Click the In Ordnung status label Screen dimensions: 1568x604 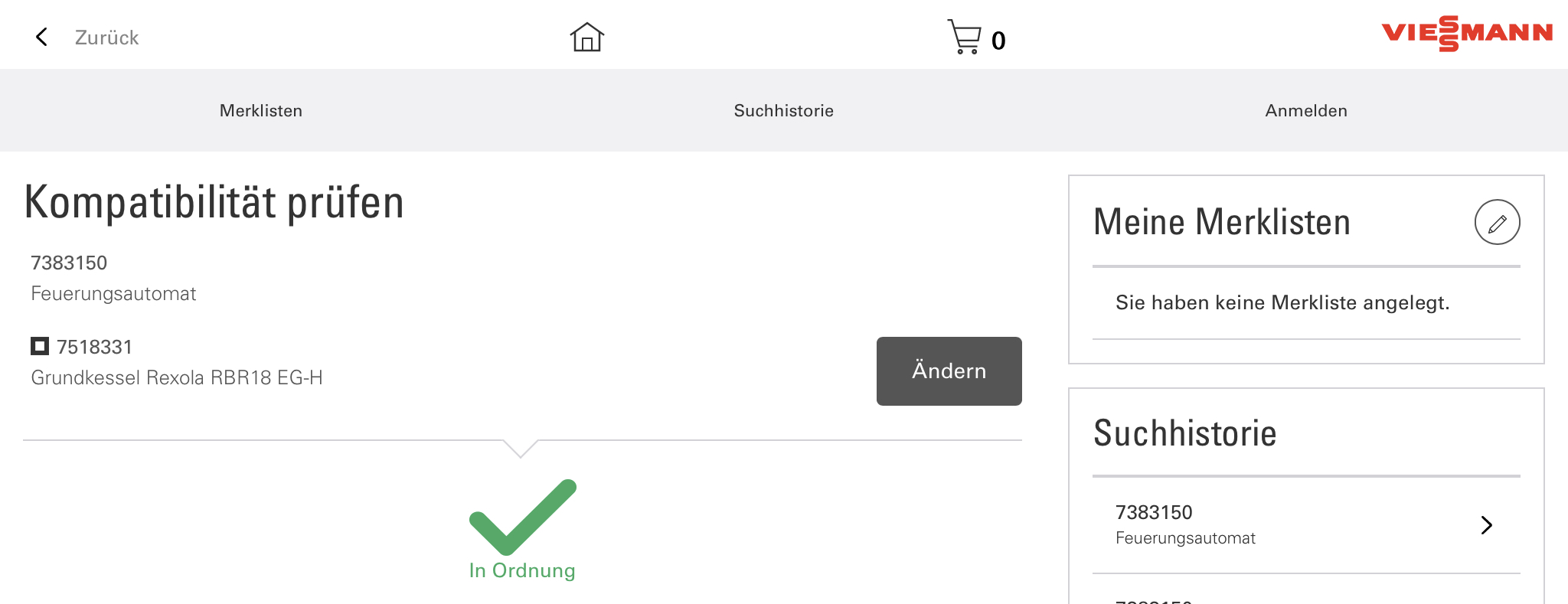[x=522, y=570]
